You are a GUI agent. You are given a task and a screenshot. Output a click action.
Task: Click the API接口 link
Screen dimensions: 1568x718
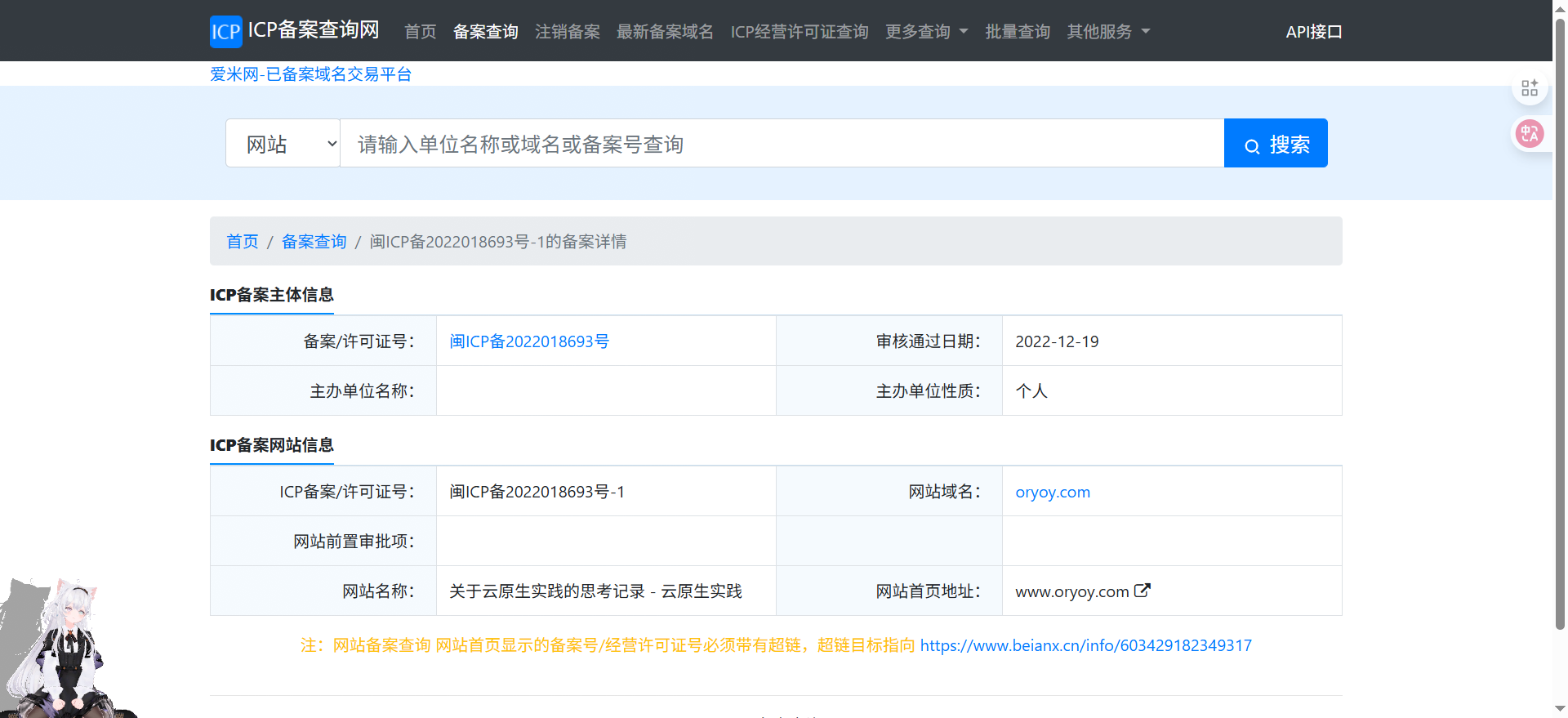(x=1313, y=32)
